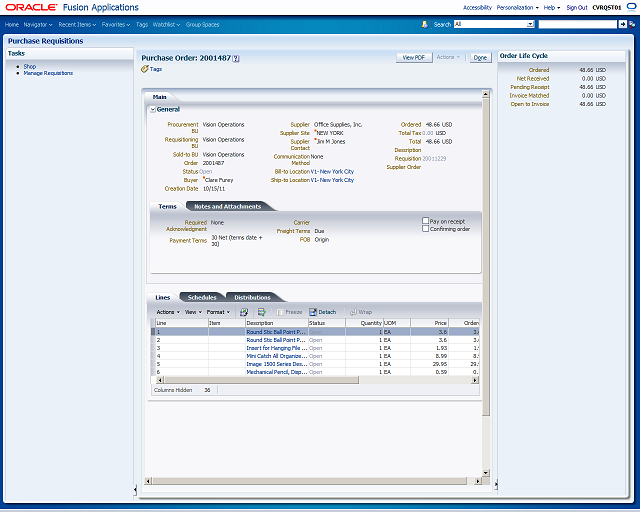The height and width of the screenshot is (512, 640).
Task: Open the Help dropdown menu
Action: [552, 7]
